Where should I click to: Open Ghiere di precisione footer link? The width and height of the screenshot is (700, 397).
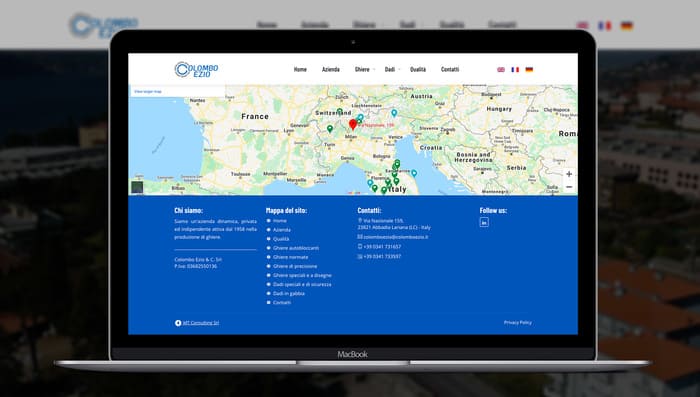(x=295, y=266)
